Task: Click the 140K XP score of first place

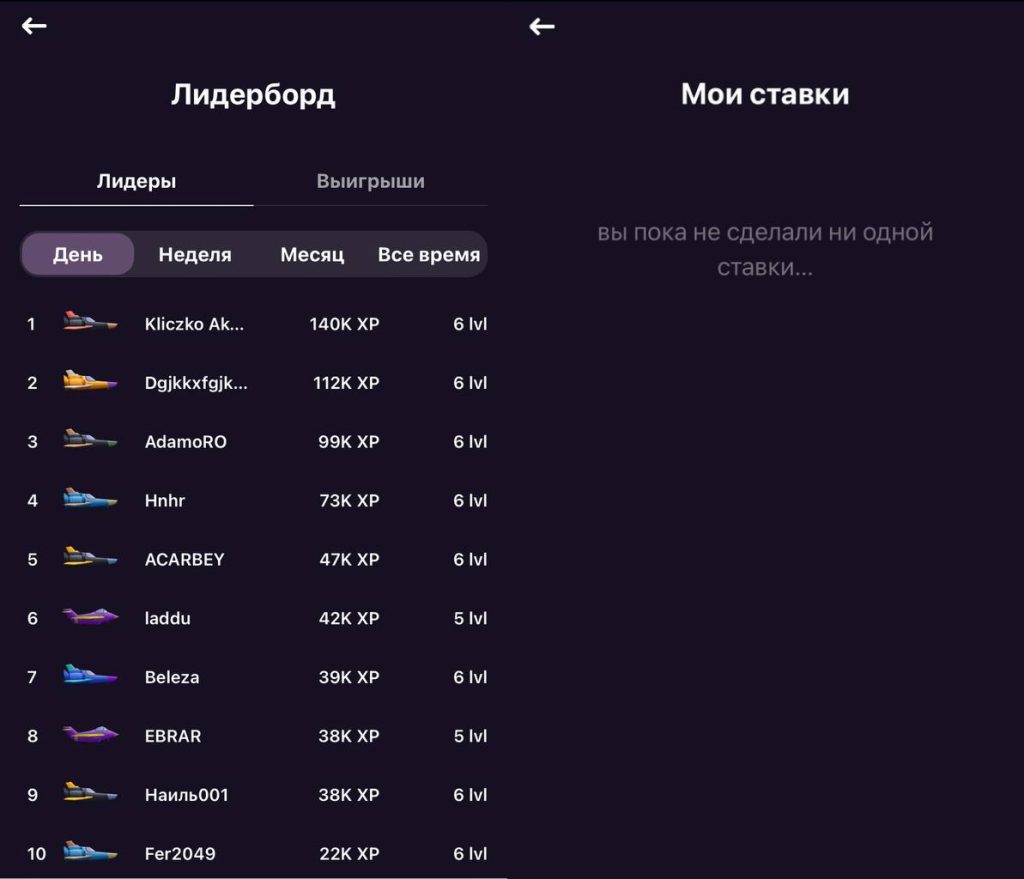Action: coord(344,324)
